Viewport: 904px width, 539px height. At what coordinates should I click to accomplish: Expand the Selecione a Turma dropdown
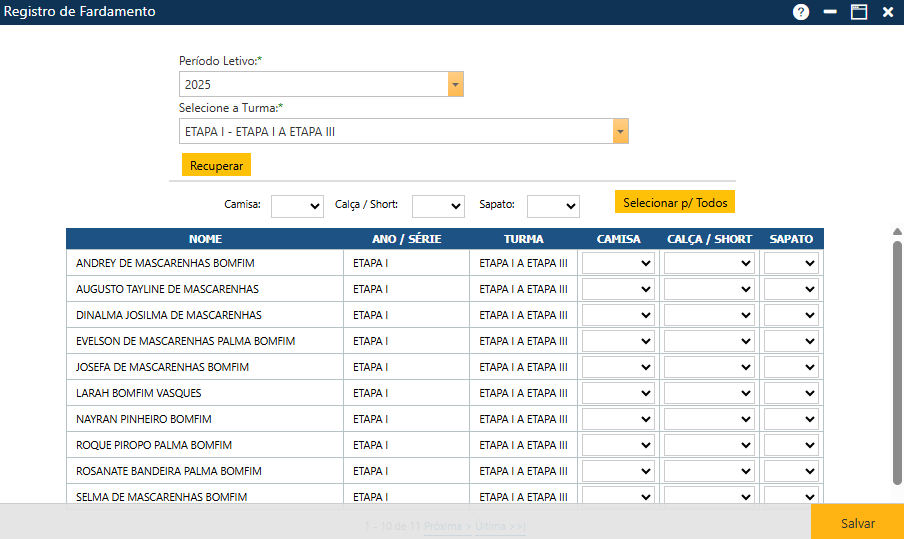[x=620, y=132]
